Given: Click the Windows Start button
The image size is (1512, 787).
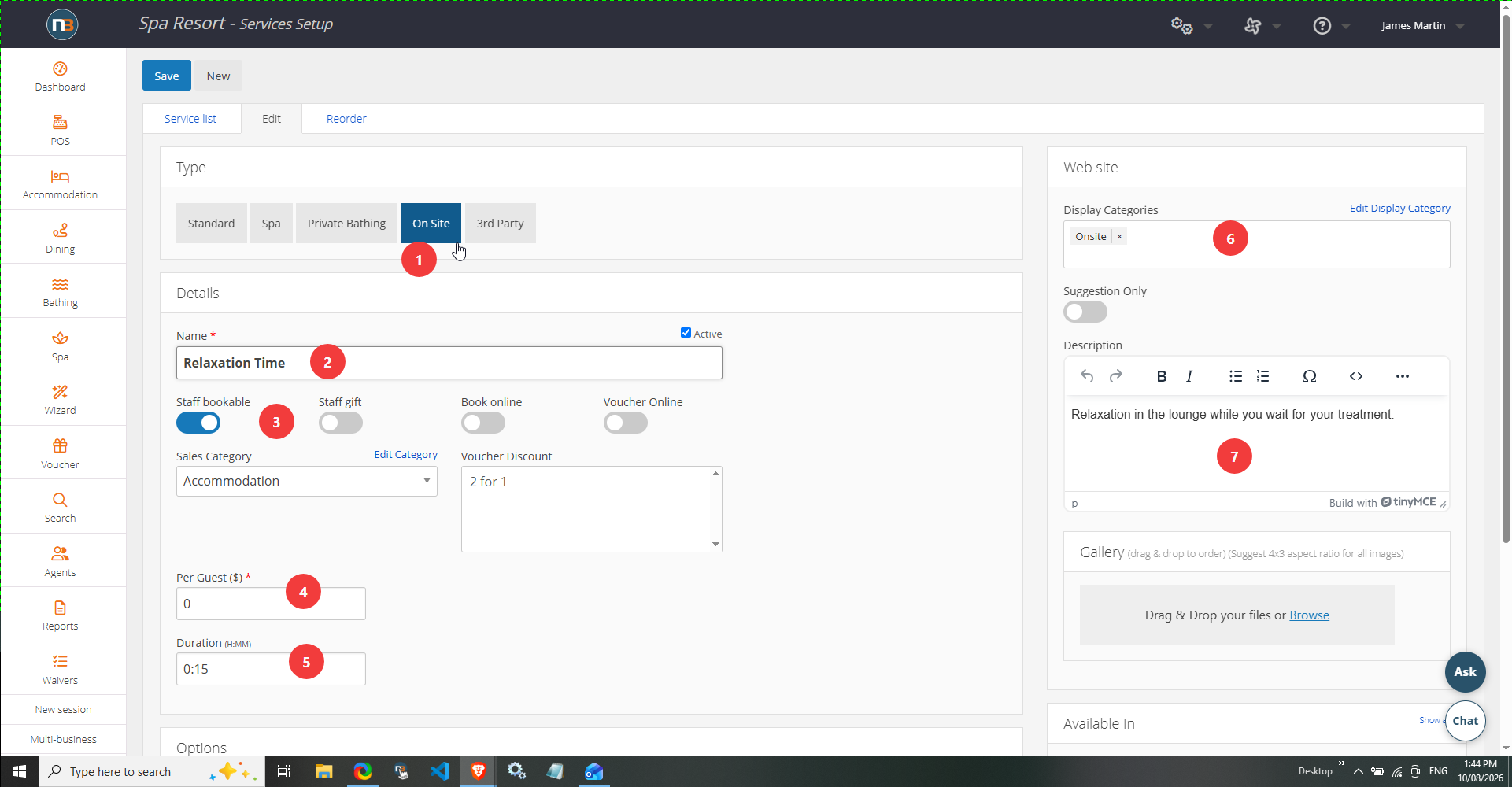Looking at the screenshot, I should (19, 771).
